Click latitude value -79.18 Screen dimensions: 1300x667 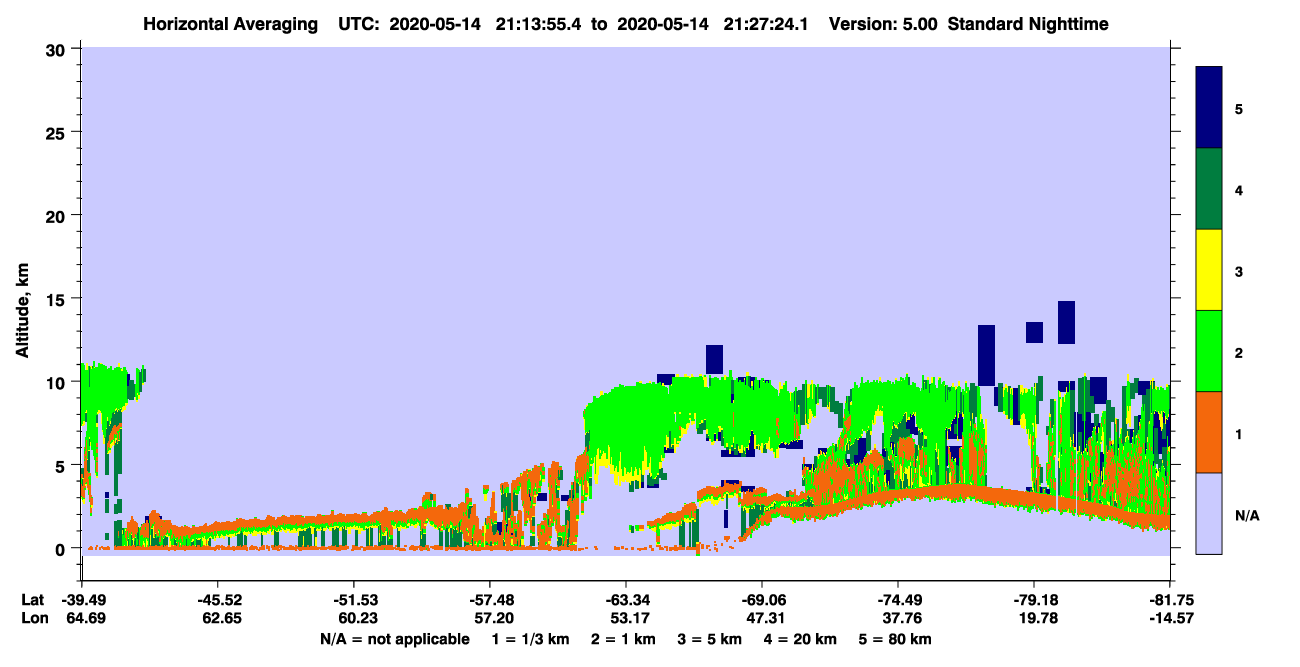point(1034,600)
